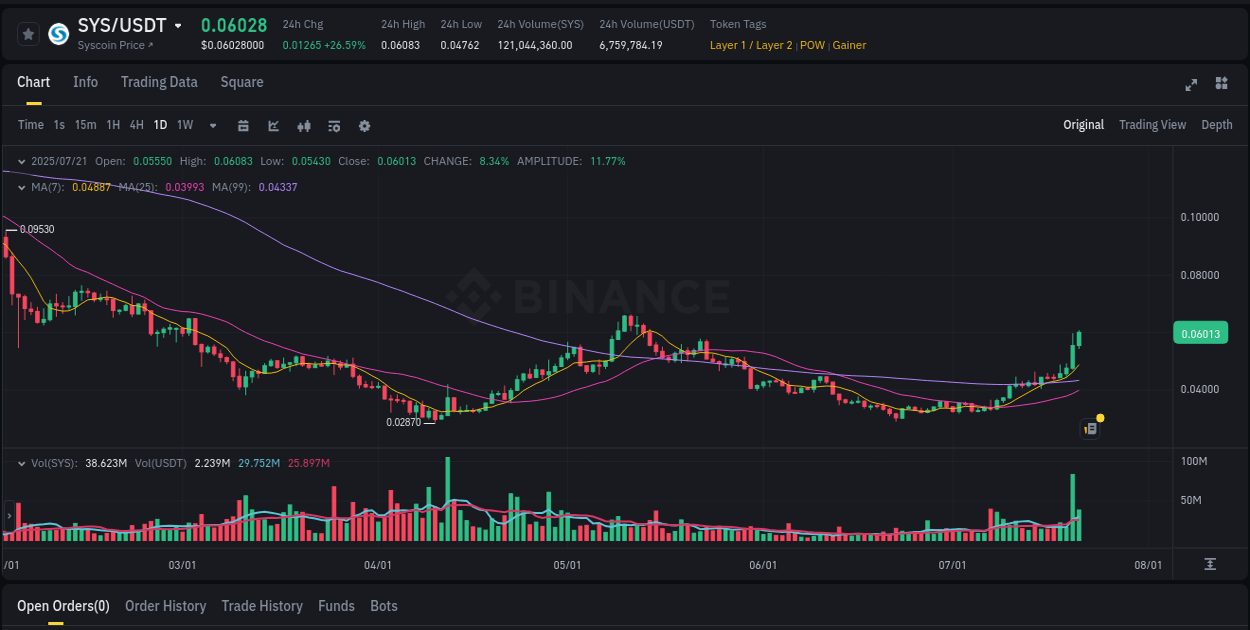Open the trading panel icon near the chart
The height and width of the screenshot is (630, 1250).
[1090, 428]
